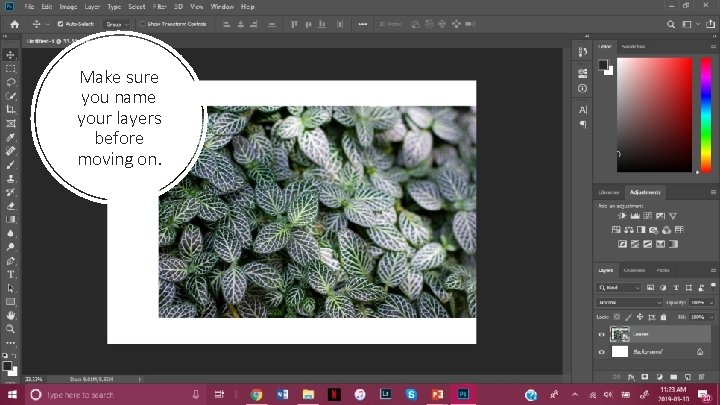Image resolution: width=720 pixels, height=405 pixels.
Task: Add a Curves adjustment
Action: (647, 215)
